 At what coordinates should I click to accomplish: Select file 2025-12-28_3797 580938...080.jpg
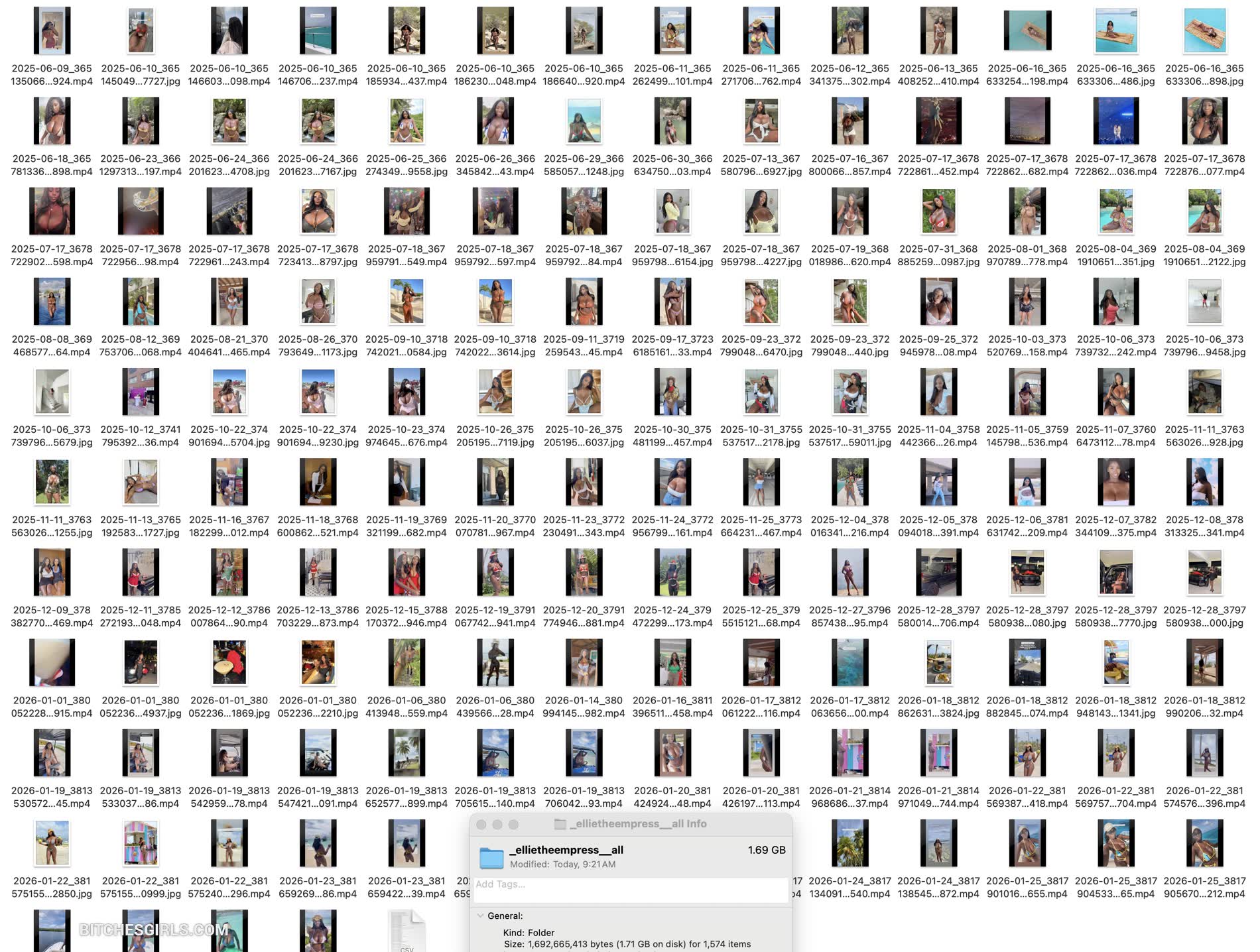tap(1027, 572)
